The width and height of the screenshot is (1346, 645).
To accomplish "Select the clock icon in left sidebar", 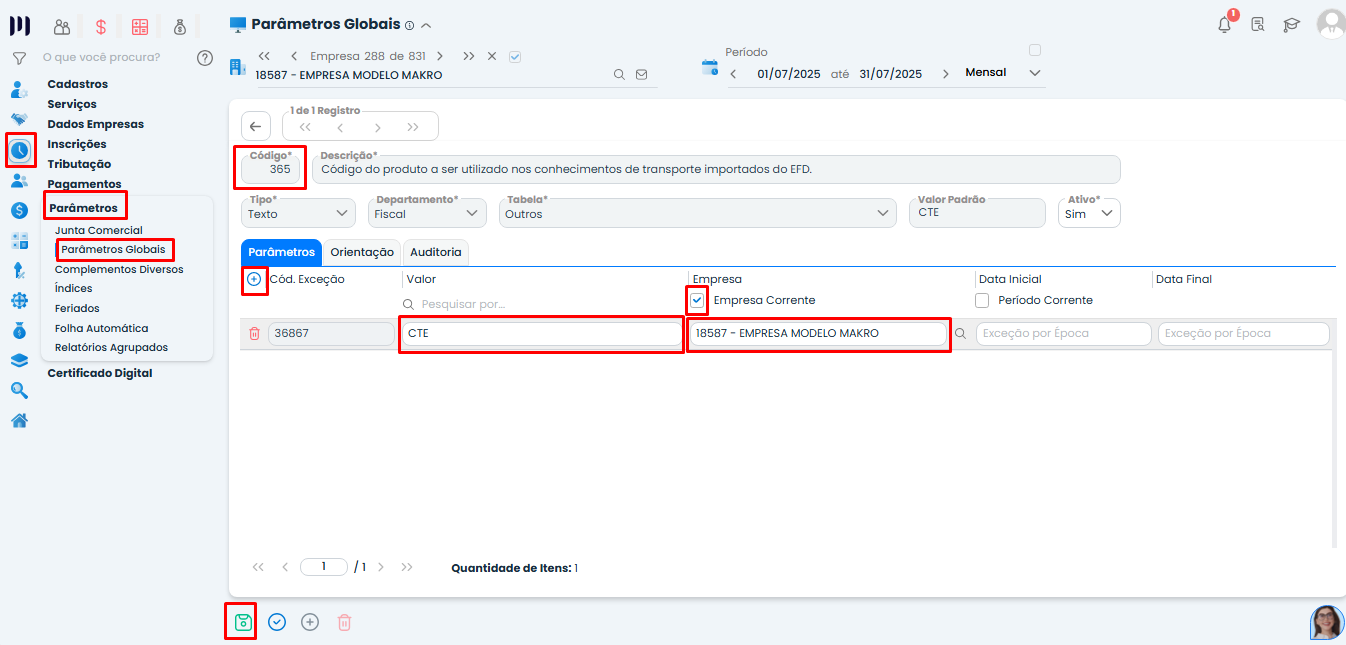I will [x=20, y=150].
